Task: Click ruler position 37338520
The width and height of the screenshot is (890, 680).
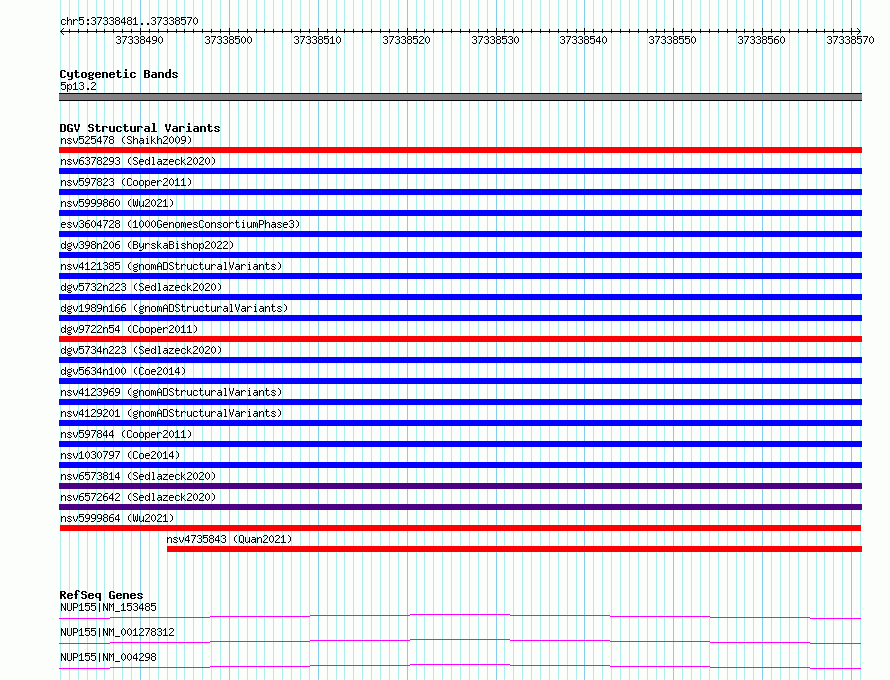Action: (x=406, y=40)
